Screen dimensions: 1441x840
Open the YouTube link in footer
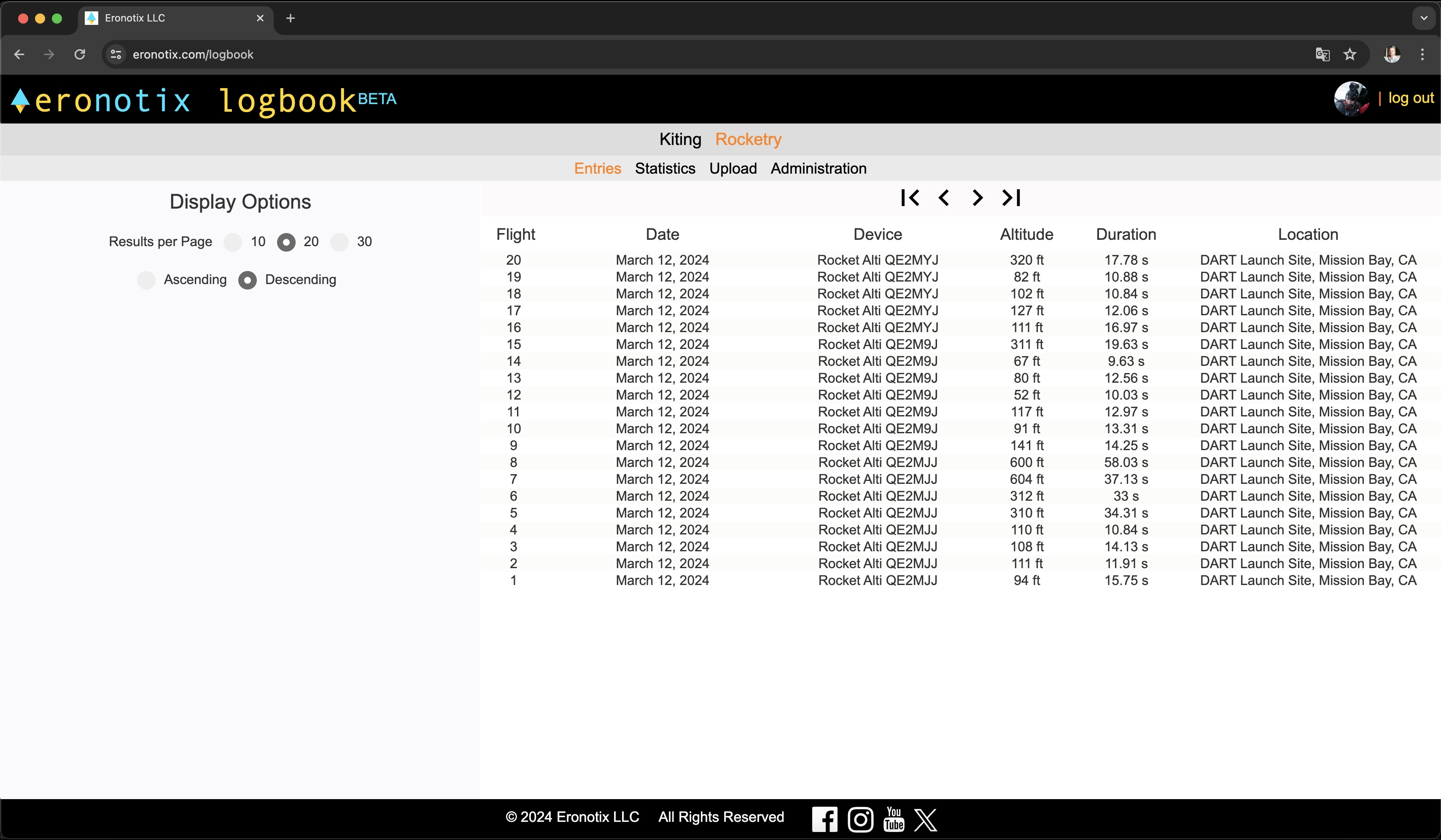pyautogui.click(x=894, y=819)
